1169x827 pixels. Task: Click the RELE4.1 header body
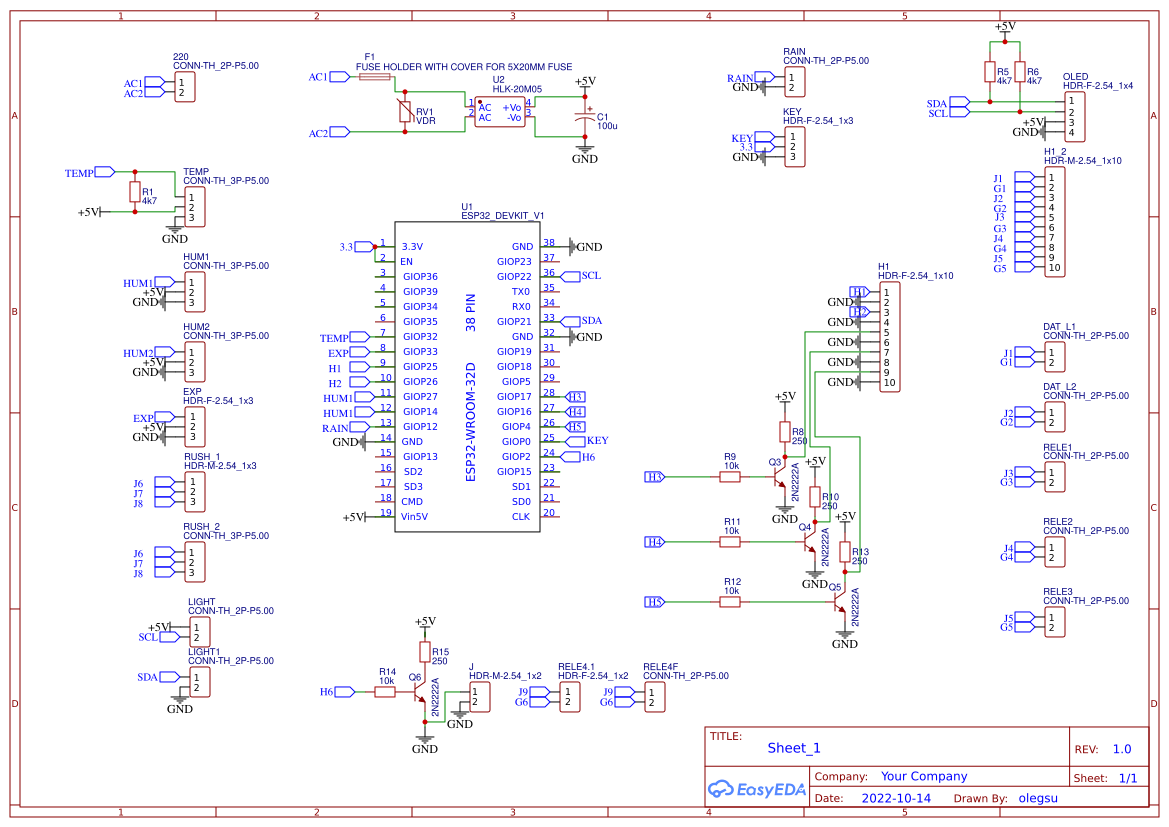coord(570,697)
